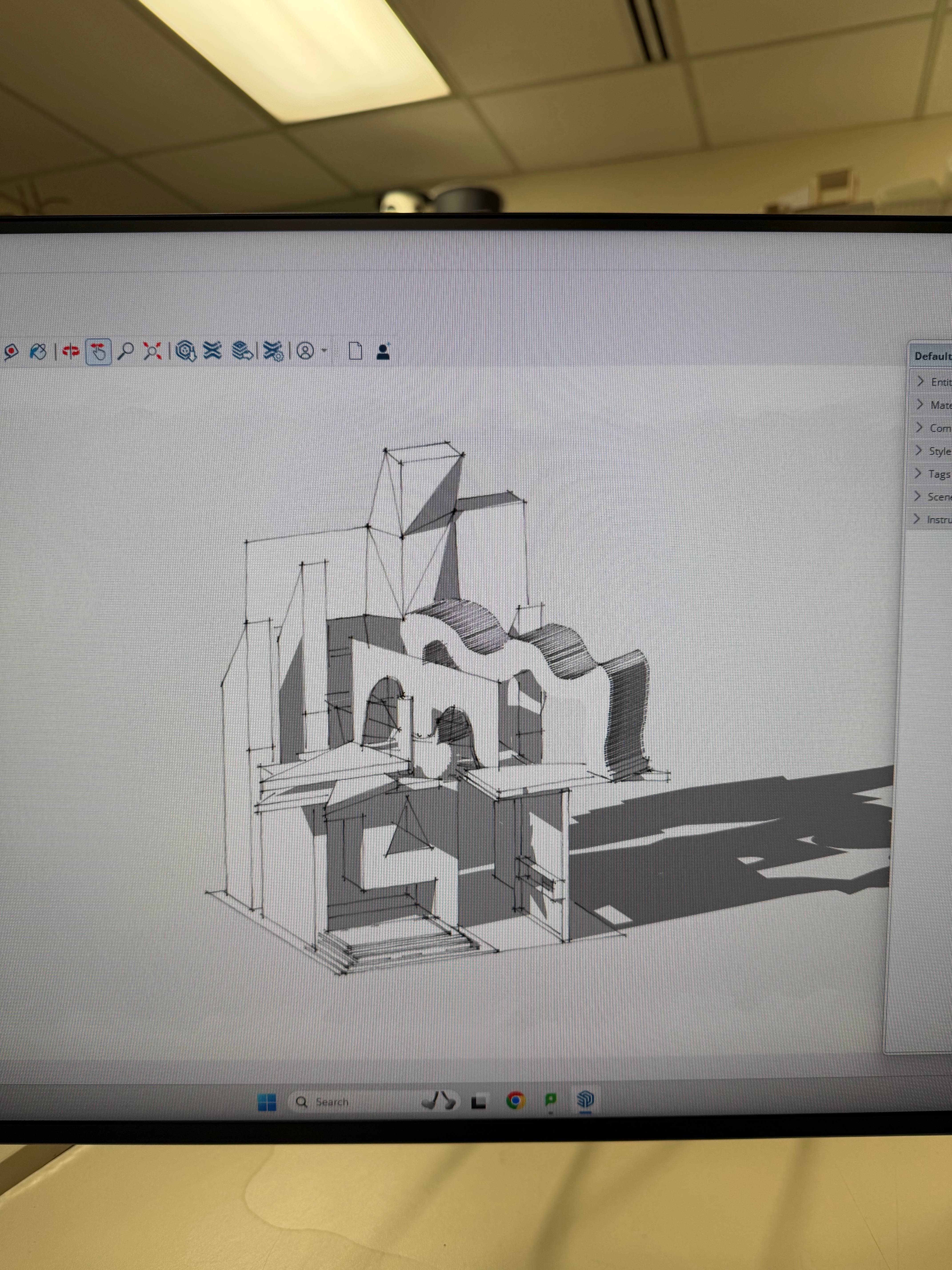Launch Google Chrome from the taskbar
The image size is (952, 1270).
click(x=515, y=1101)
